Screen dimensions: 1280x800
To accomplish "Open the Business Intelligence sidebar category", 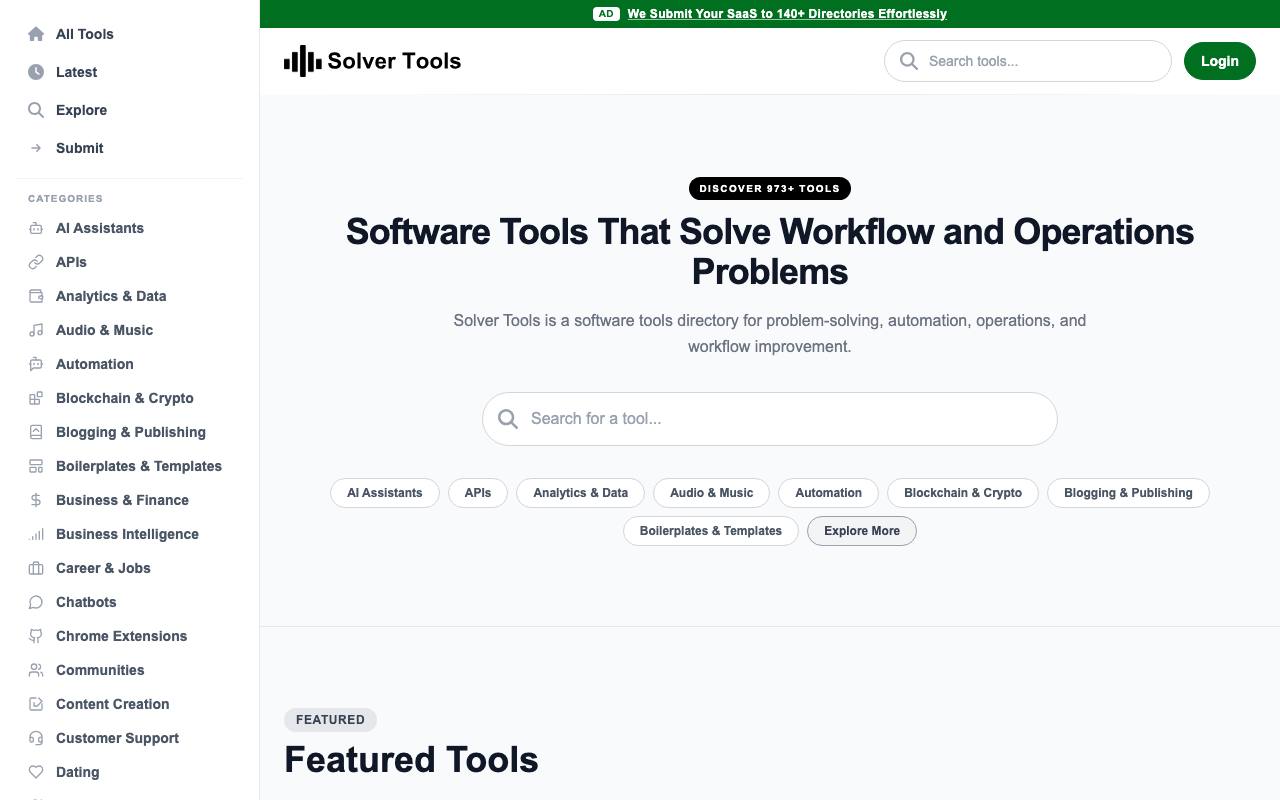I will click(x=130, y=534).
